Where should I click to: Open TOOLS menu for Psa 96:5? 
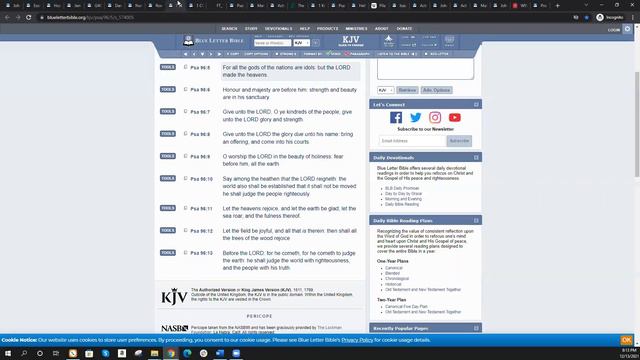coord(168,67)
